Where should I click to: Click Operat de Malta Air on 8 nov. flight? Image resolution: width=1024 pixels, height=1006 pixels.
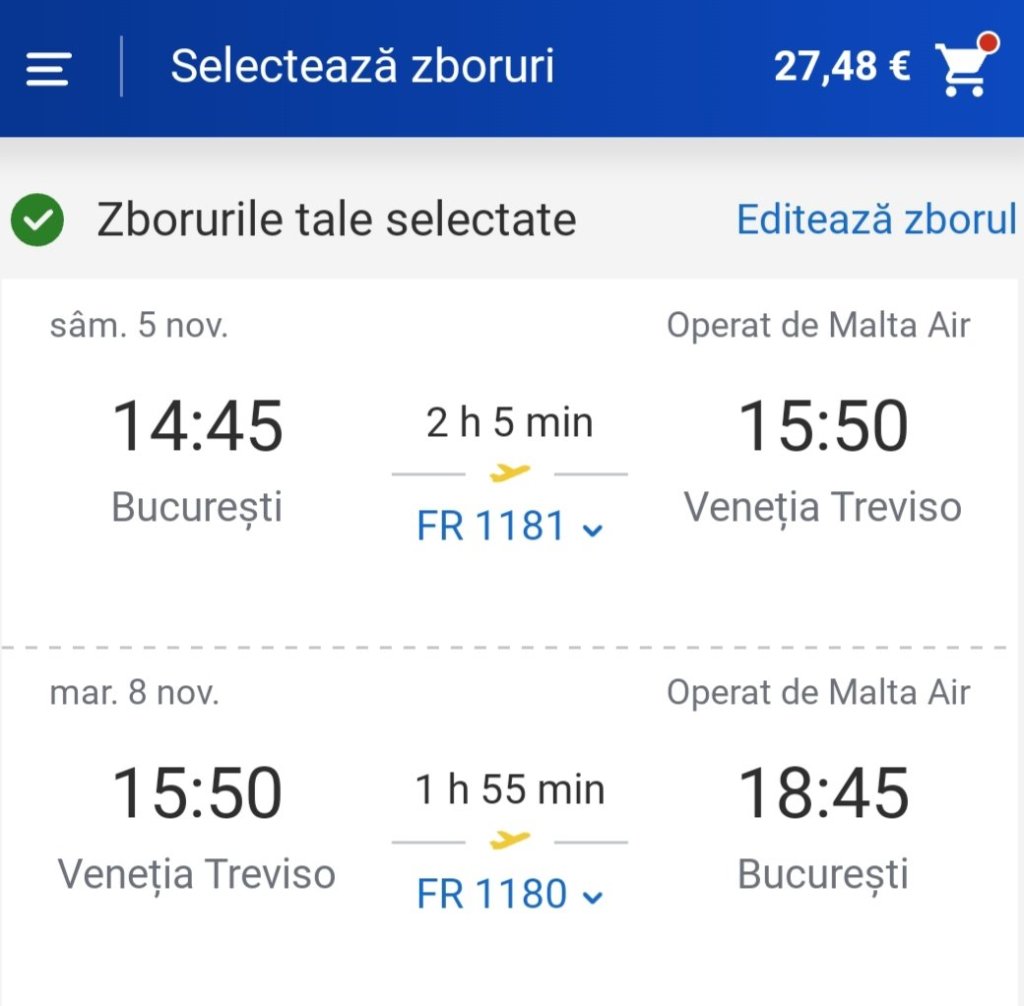[818, 693]
